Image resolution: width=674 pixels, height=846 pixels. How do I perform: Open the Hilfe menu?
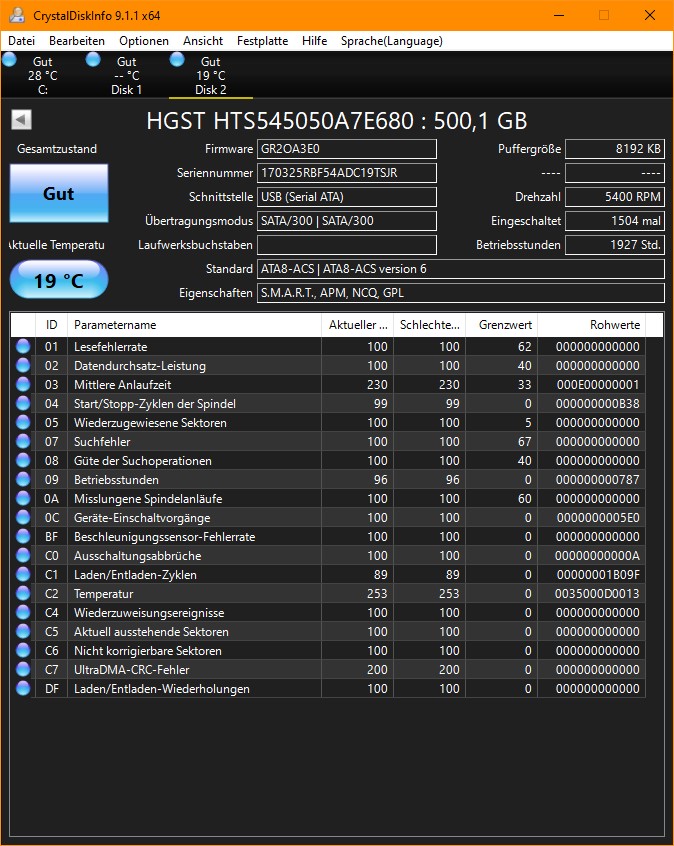pyautogui.click(x=315, y=41)
